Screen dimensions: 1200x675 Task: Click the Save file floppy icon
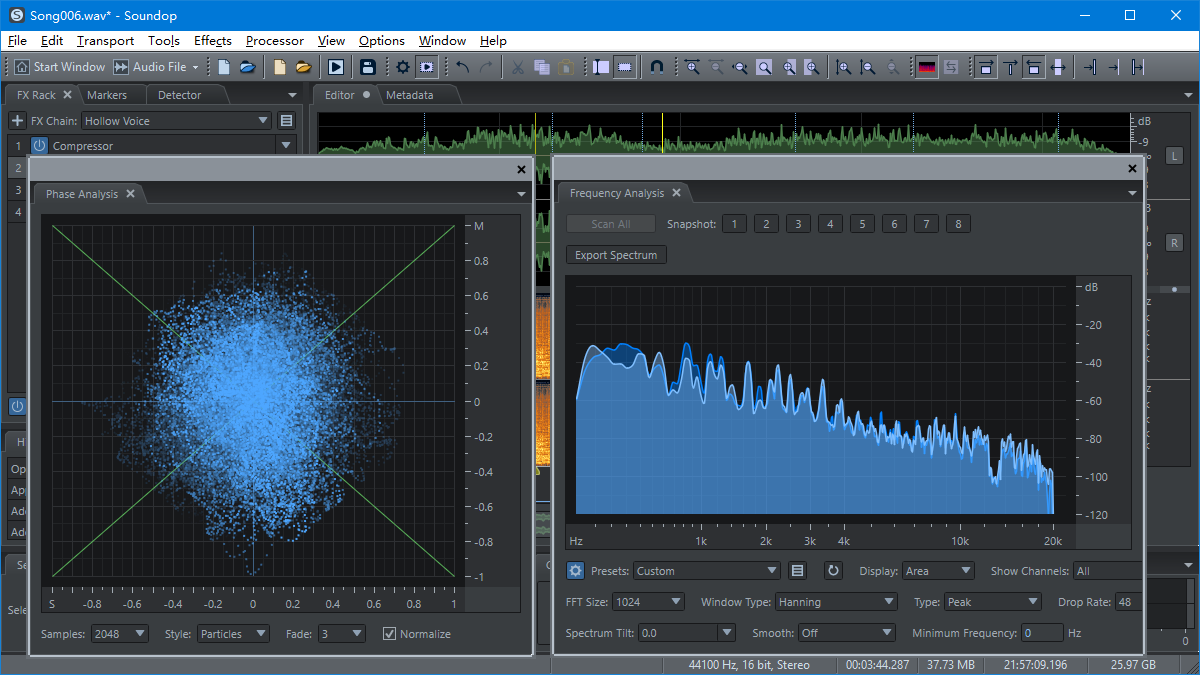click(368, 67)
